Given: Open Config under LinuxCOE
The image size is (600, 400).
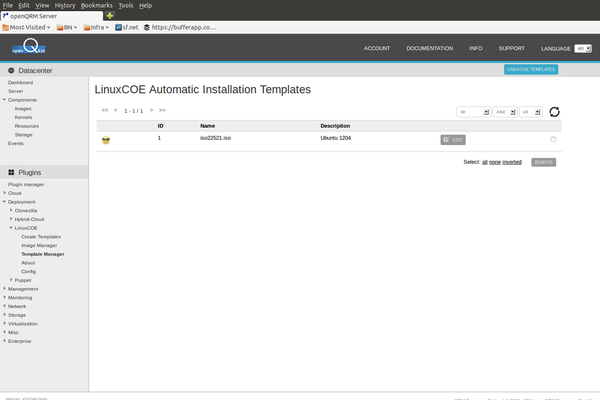Looking at the screenshot, I should click(x=28, y=271).
